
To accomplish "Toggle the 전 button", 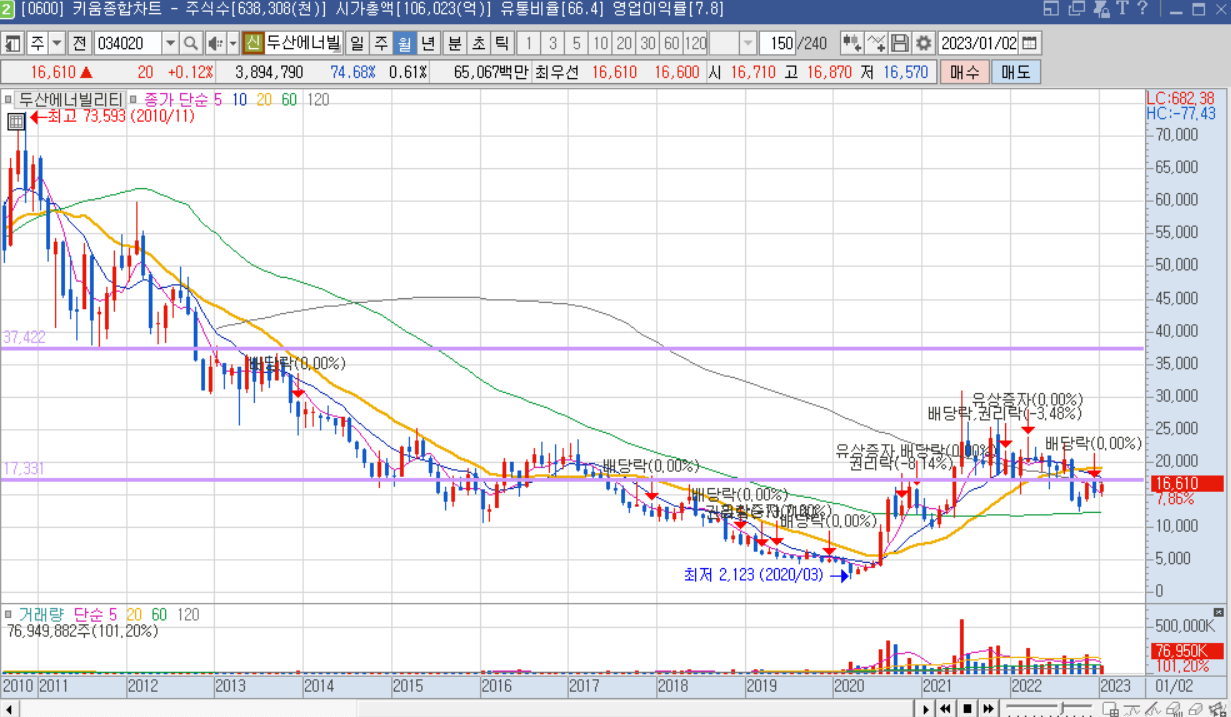I will pos(79,43).
